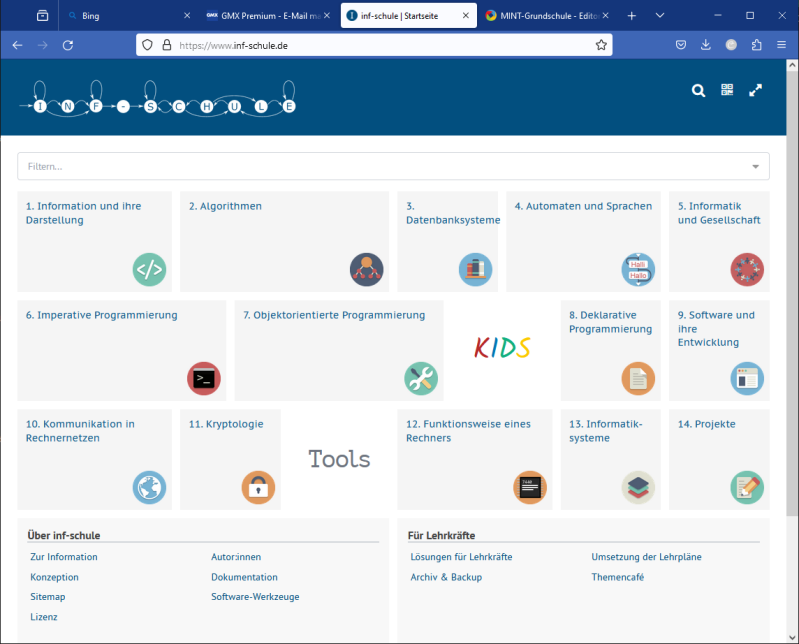Expand the Filtern dropdown arrow
Image resolution: width=799 pixels, height=644 pixels.
tap(755, 166)
